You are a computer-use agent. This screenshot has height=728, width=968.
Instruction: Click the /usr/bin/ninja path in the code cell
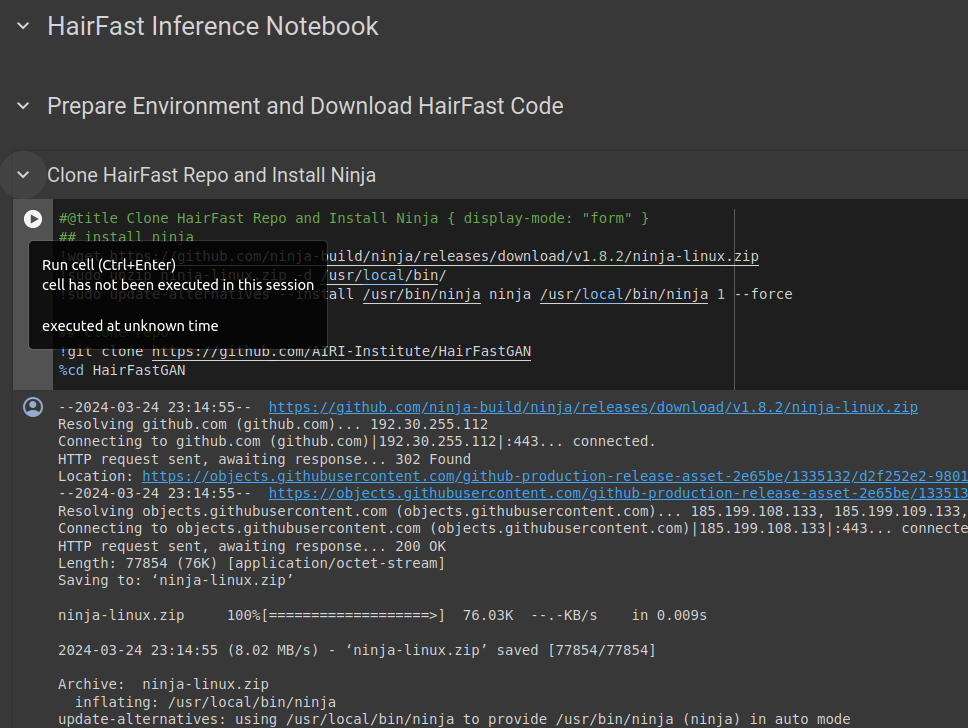tap(421, 294)
